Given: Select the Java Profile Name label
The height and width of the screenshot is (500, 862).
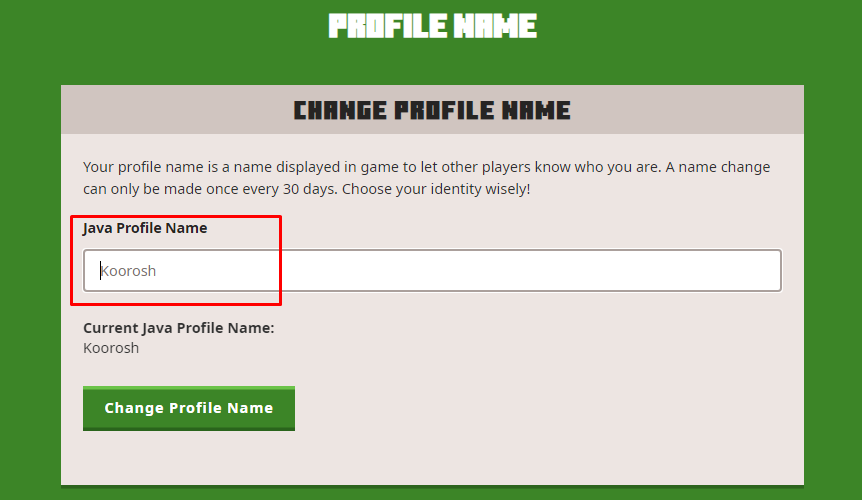Looking at the screenshot, I should click(x=145, y=228).
